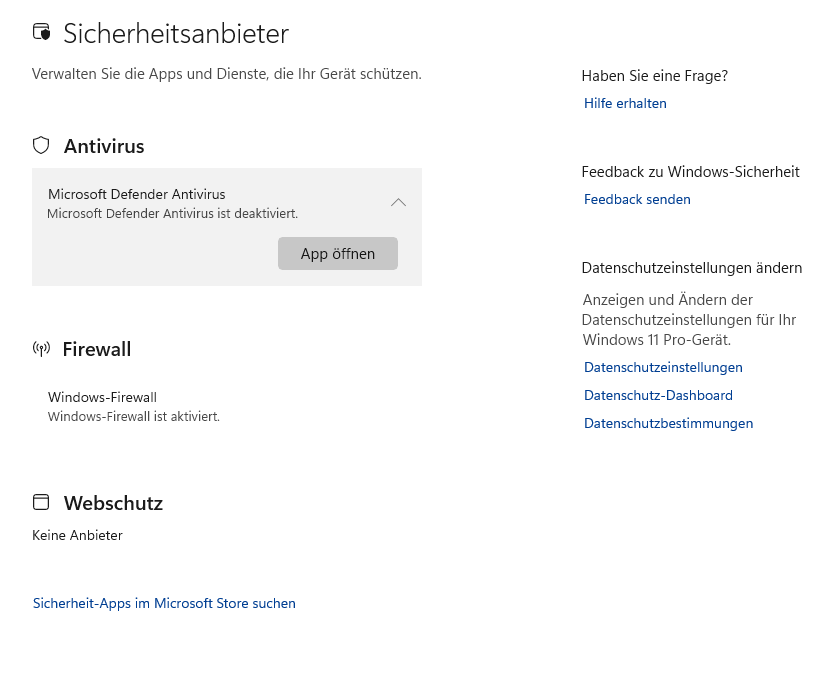Click 'Microsoft Defender Antivirus ist deaktiviert.' status text

pyautogui.click(x=173, y=214)
